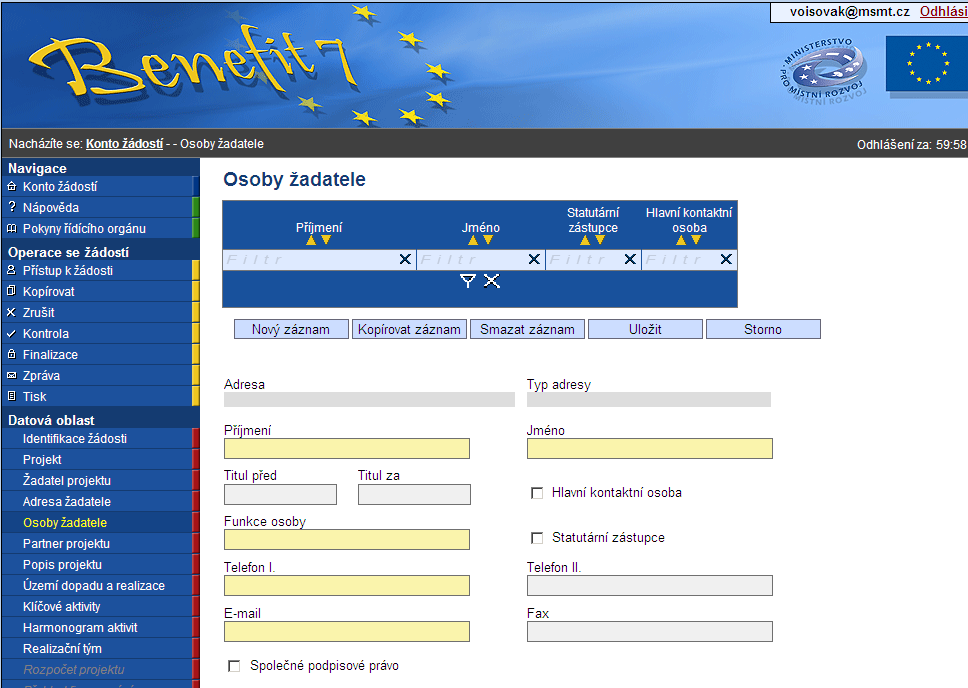The width and height of the screenshot is (968, 688).
Task: Click the E-mail input field
Action: 347,631
